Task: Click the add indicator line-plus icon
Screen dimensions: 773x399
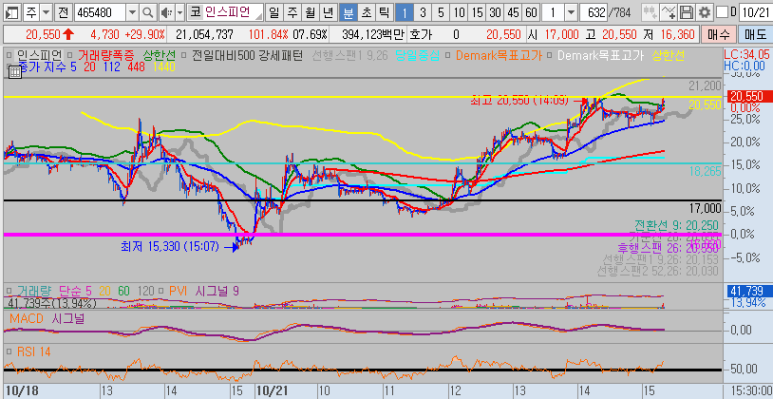Action: point(668,12)
